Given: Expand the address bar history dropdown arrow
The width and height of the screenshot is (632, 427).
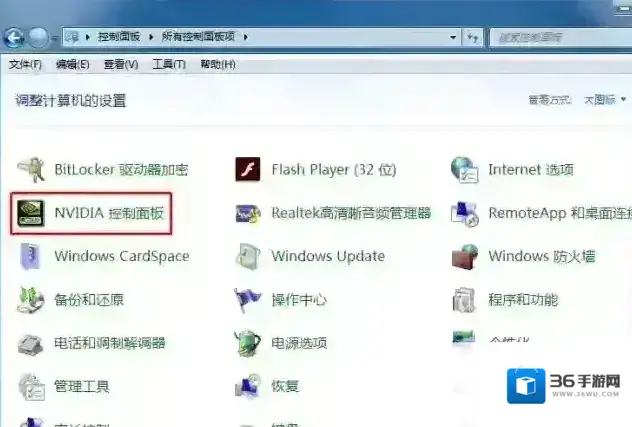Looking at the screenshot, I should [453, 37].
